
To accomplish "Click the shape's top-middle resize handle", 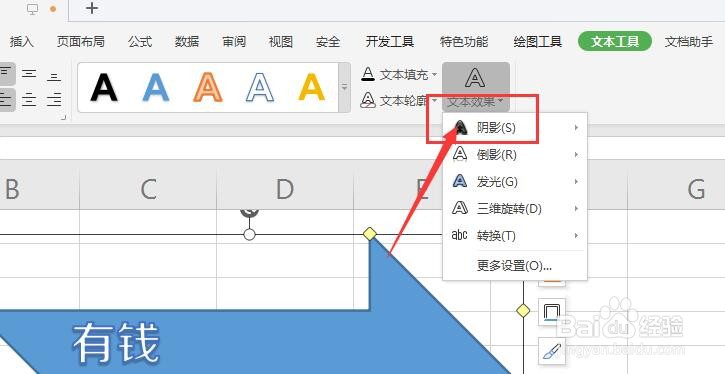I will click(x=249, y=234).
